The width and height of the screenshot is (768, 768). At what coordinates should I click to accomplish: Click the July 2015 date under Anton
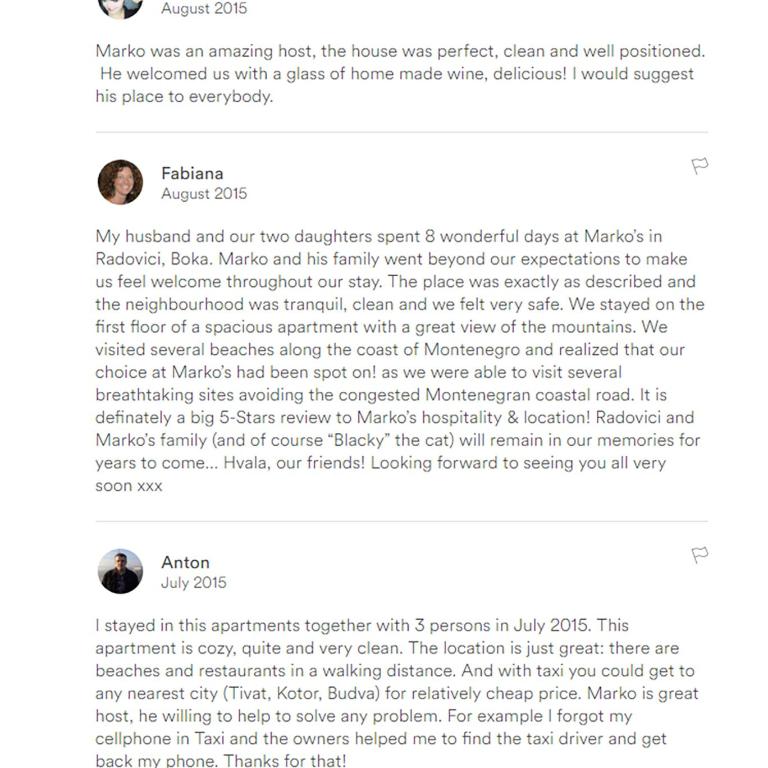coord(193,582)
